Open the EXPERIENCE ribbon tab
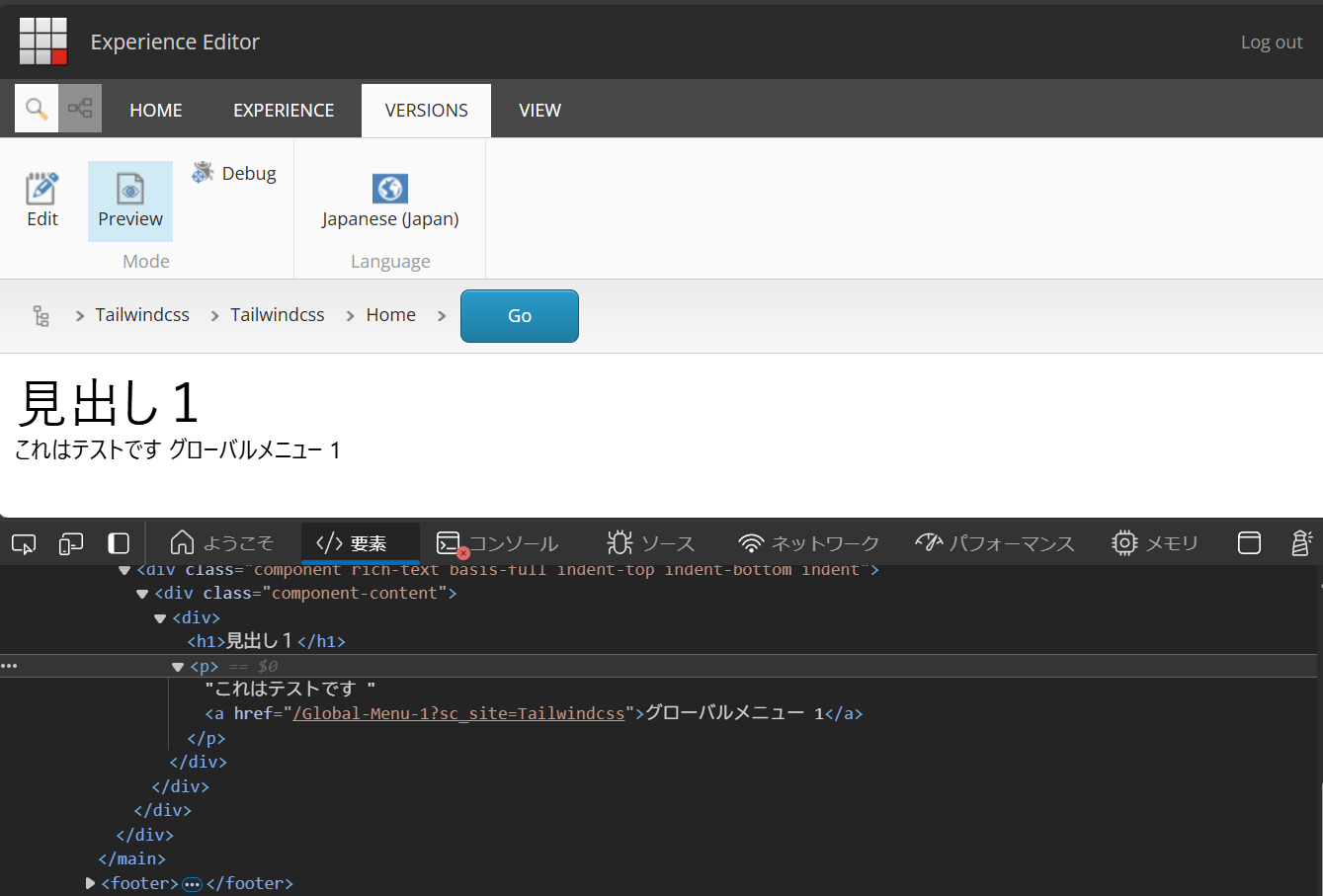The height and width of the screenshot is (896, 1323). coord(284,110)
